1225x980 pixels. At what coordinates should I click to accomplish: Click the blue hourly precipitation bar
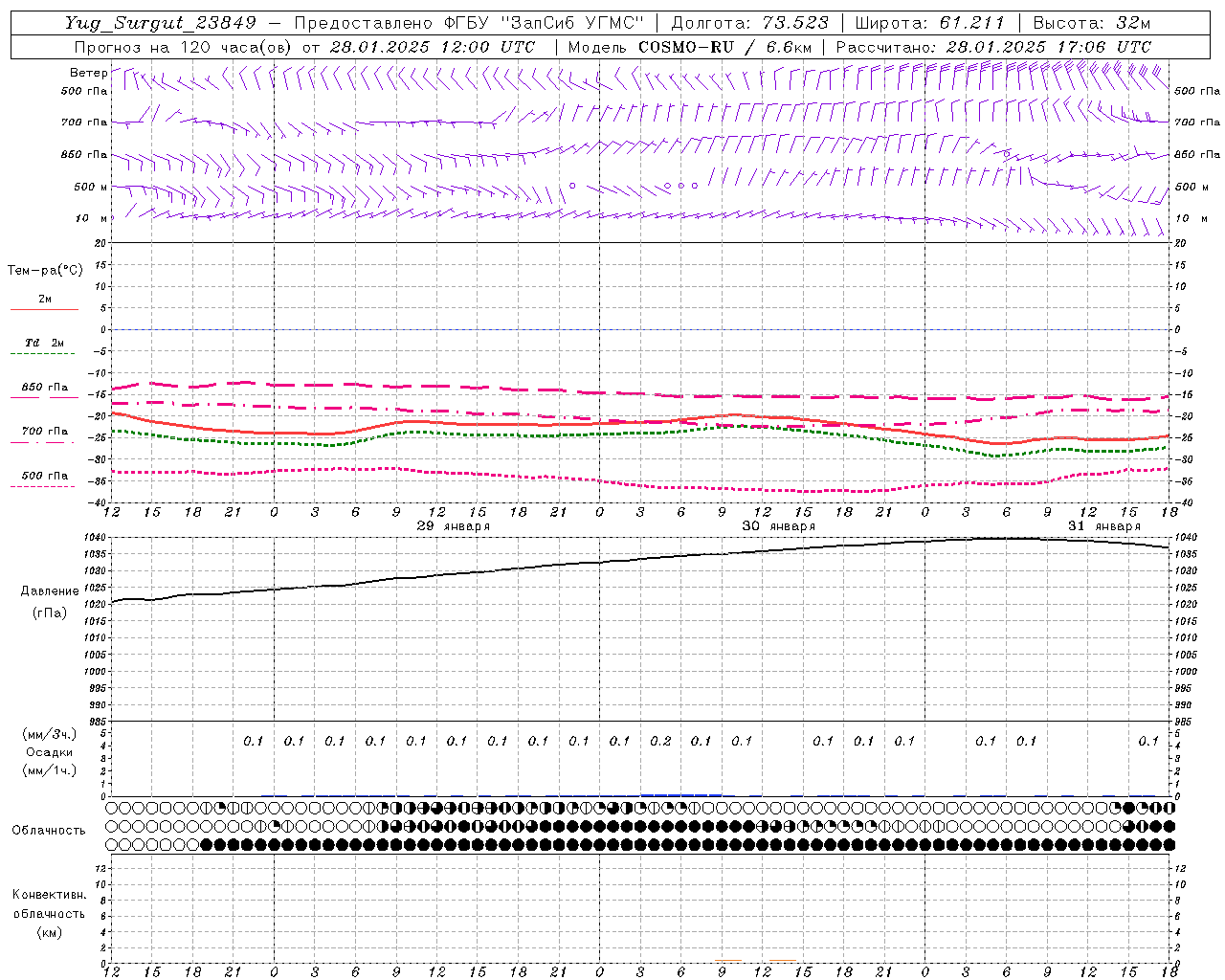pyautogui.click(x=680, y=794)
